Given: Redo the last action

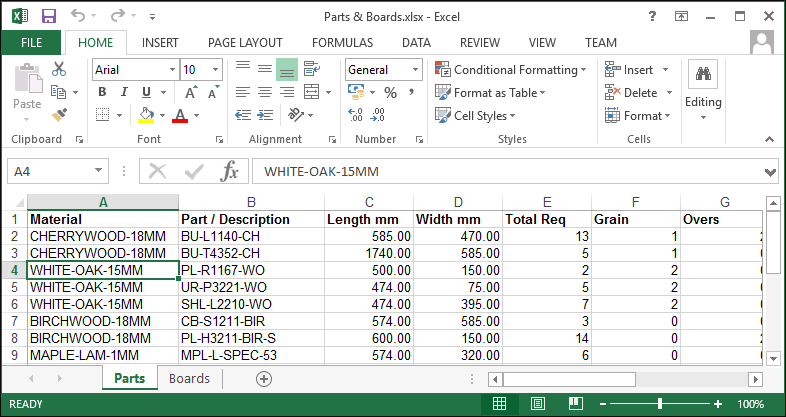Looking at the screenshot, I should [118, 16].
